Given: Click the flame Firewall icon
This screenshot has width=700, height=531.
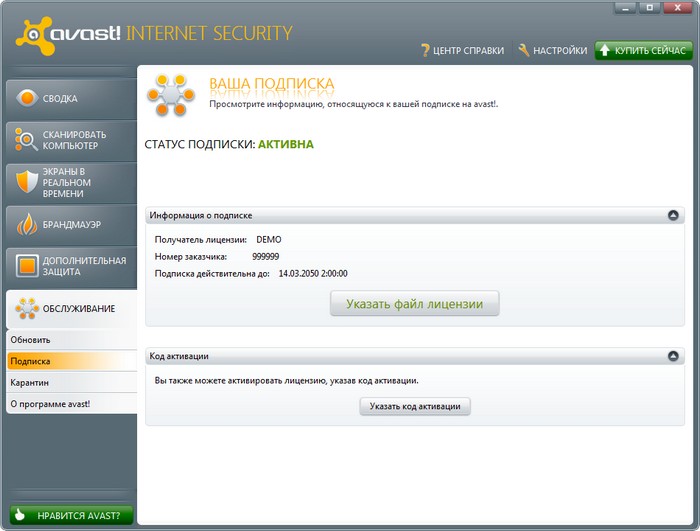Looking at the screenshot, I should (27, 224).
